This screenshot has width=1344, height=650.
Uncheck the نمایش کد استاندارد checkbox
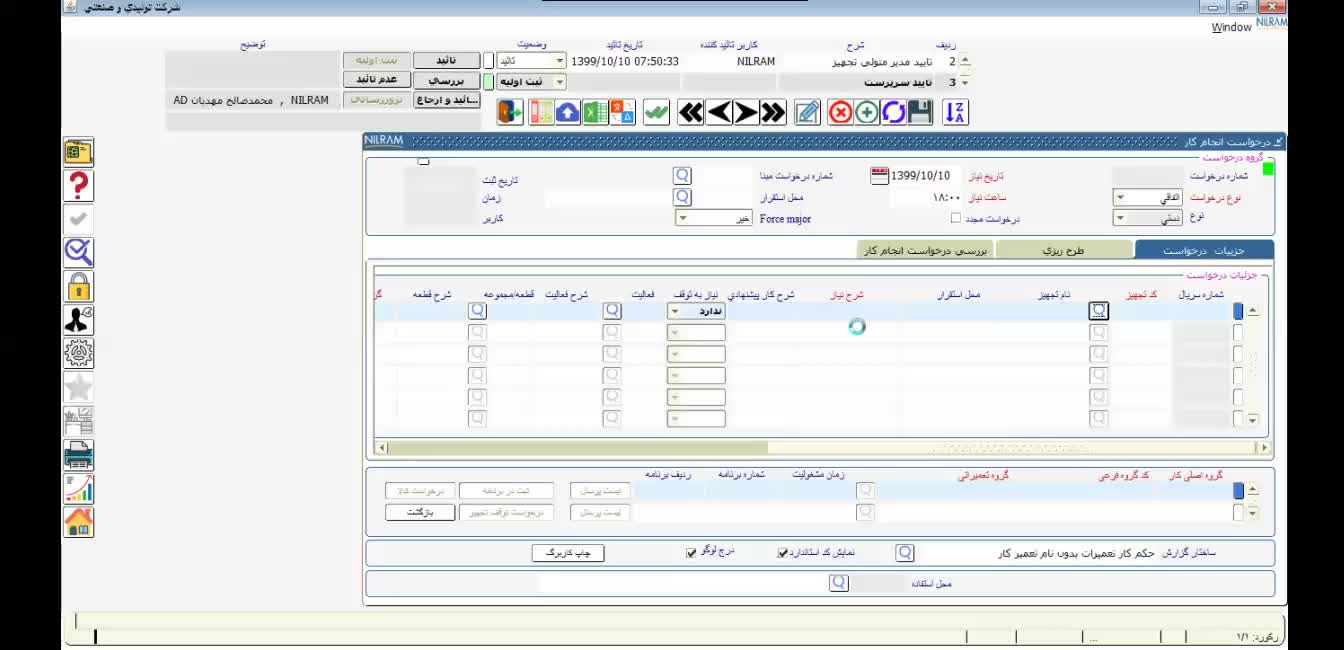point(782,552)
